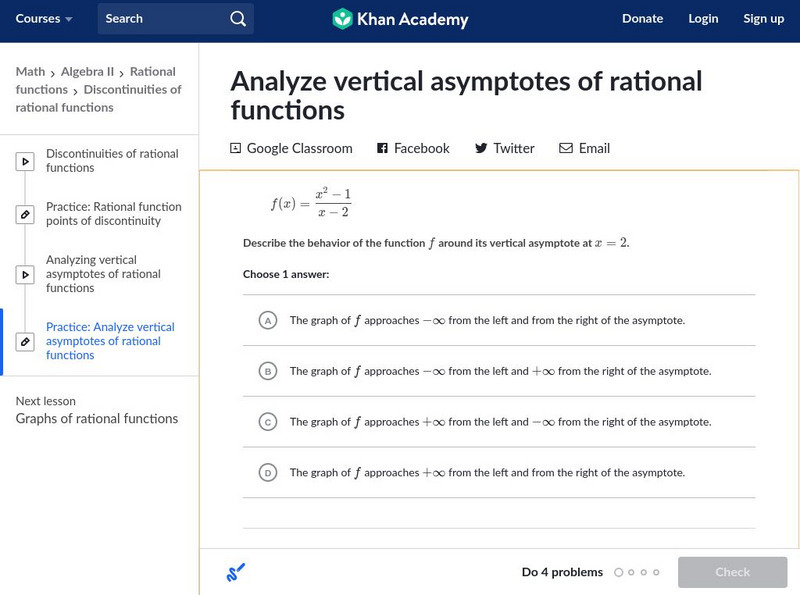Open Analyzing vertical asymptotes video lesson
Screen dimensions: 800x595
coord(103,274)
